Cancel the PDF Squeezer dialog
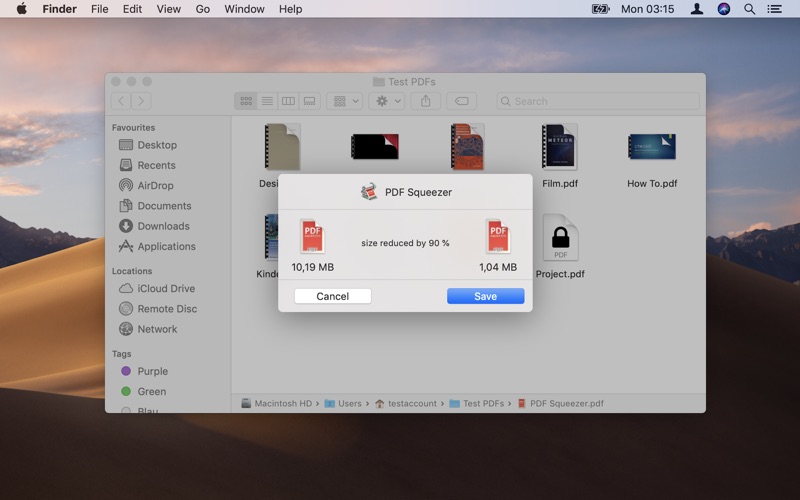Screen dimensions: 800x500 pyautogui.click(x=333, y=296)
